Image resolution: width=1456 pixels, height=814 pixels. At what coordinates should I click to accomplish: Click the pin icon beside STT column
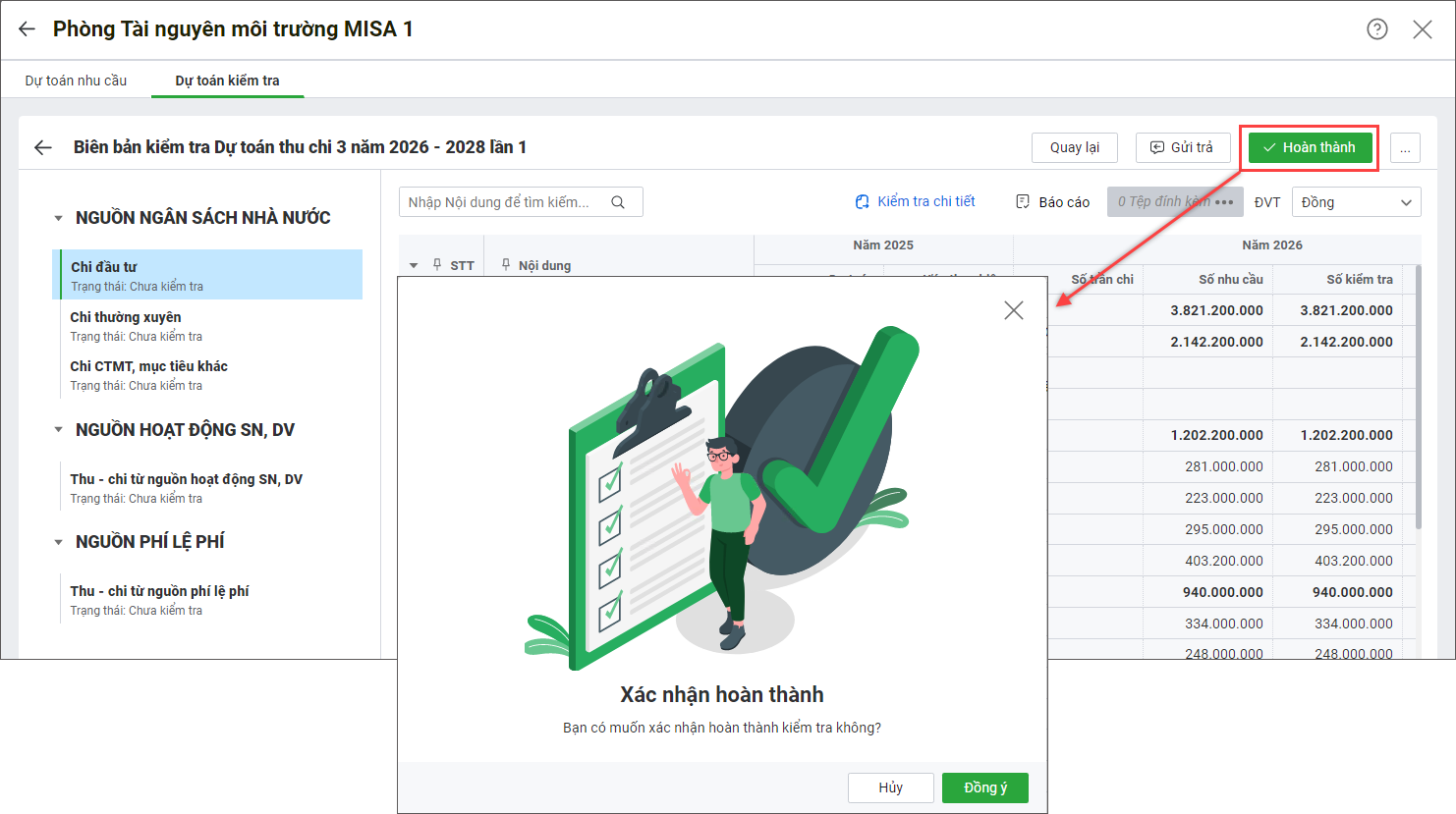click(x=437, y=265)
